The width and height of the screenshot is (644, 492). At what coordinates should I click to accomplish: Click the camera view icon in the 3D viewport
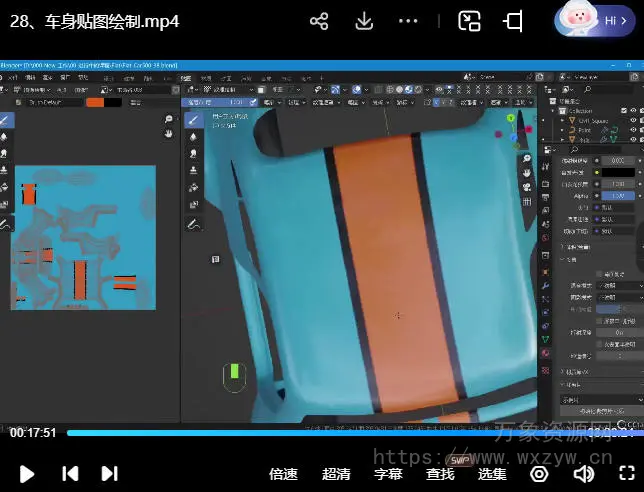(x=527, y=187)
